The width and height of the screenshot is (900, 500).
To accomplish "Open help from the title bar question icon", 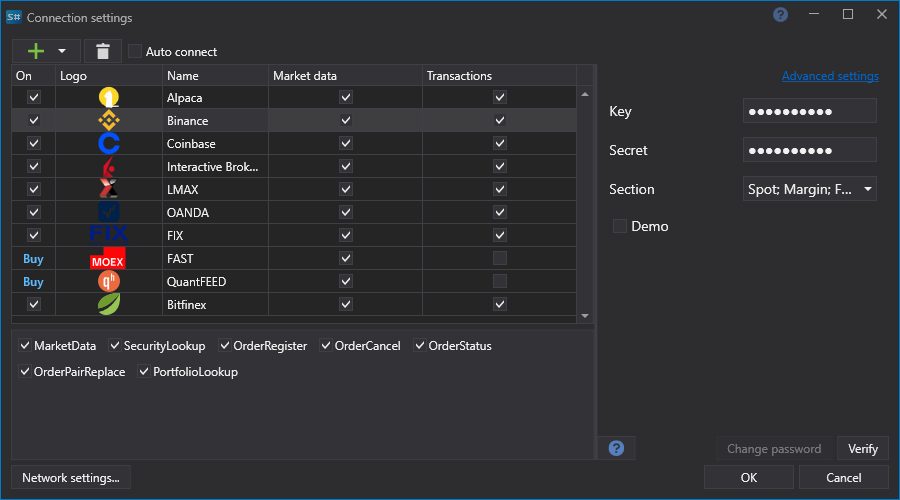I will (x=780, y=14).
